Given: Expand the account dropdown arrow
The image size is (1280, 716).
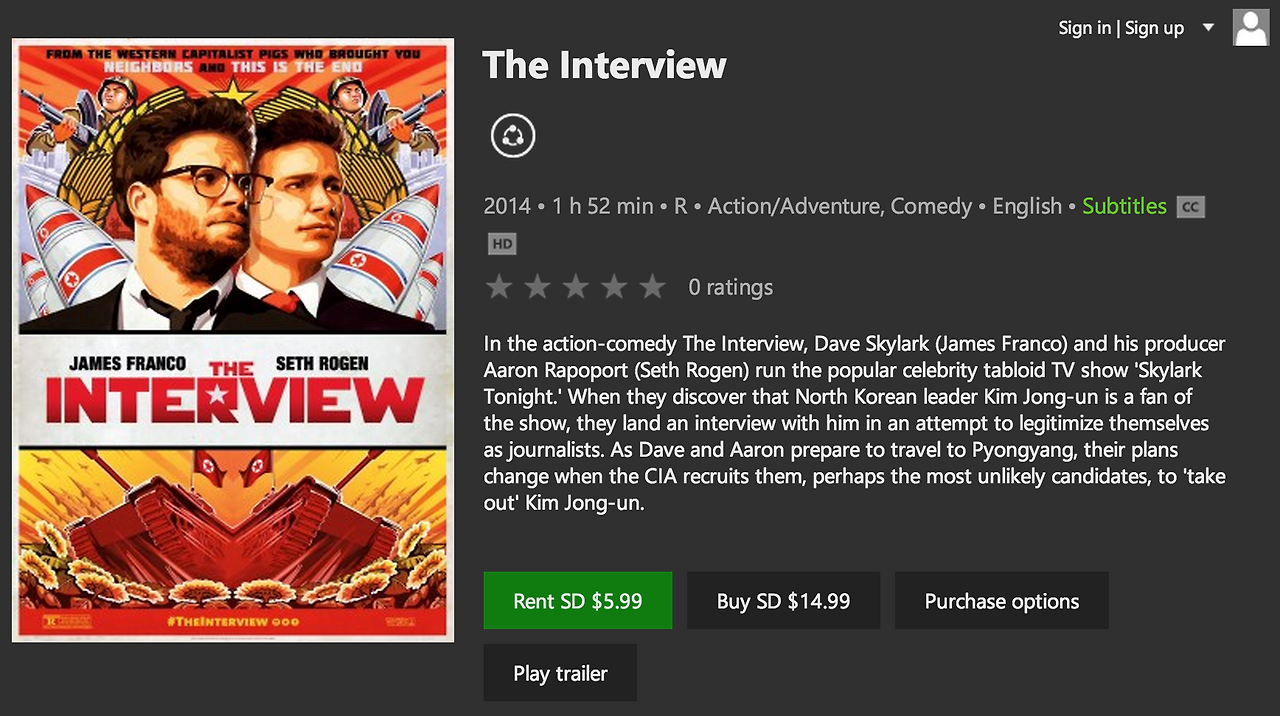Looking at the screenshot, I should click(x=1208, y=28).
